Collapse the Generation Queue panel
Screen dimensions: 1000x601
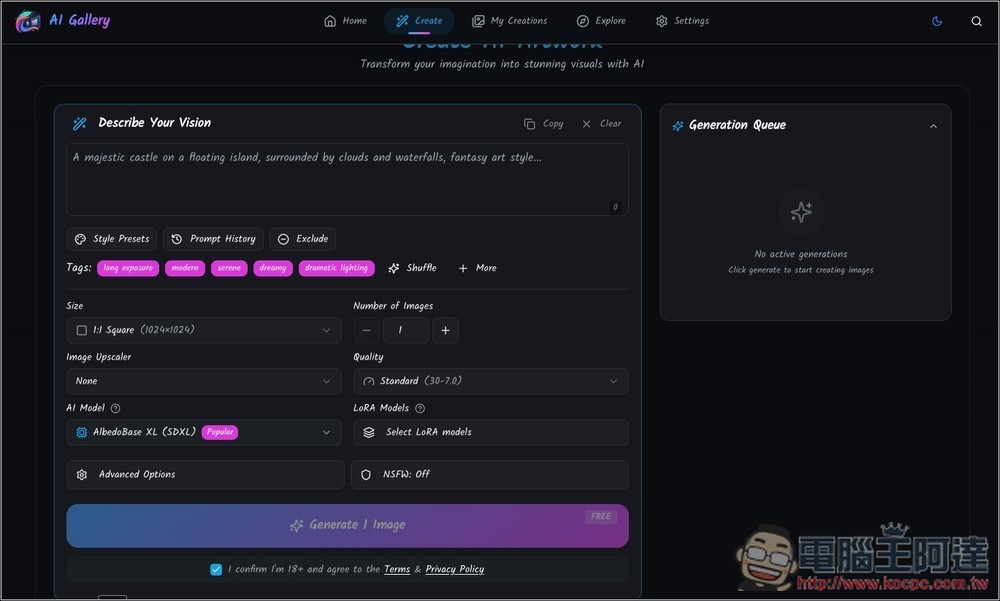[x=933, y=126]
